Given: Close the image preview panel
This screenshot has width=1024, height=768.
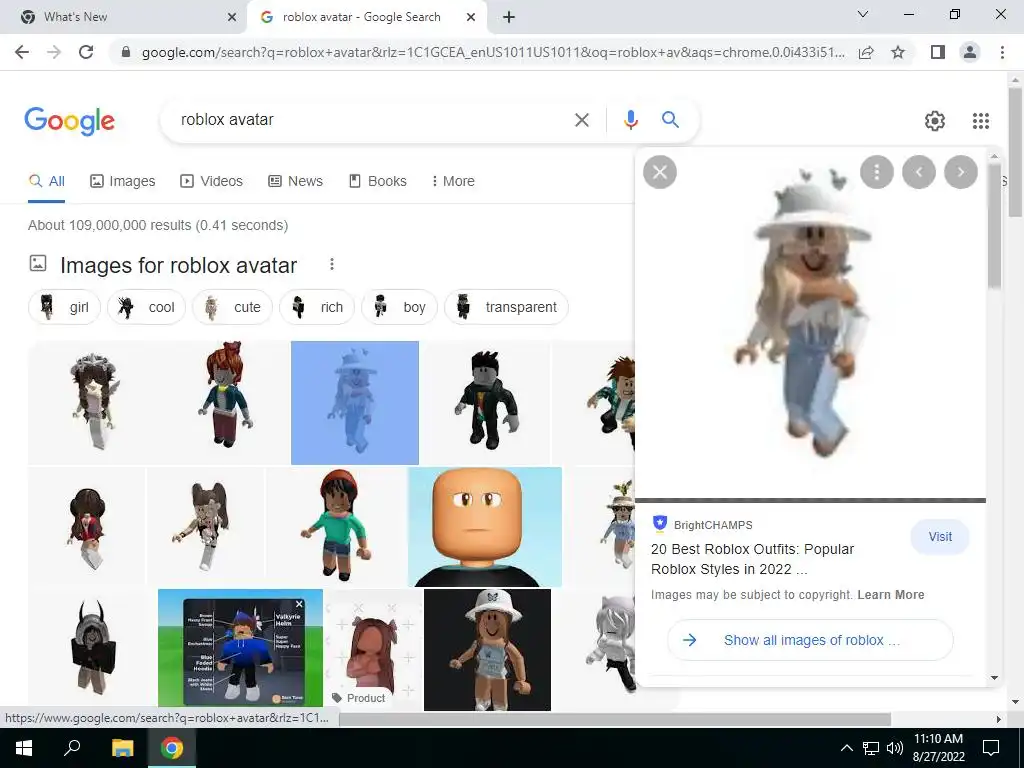Looking at the screenshot, I should [660, 172].
